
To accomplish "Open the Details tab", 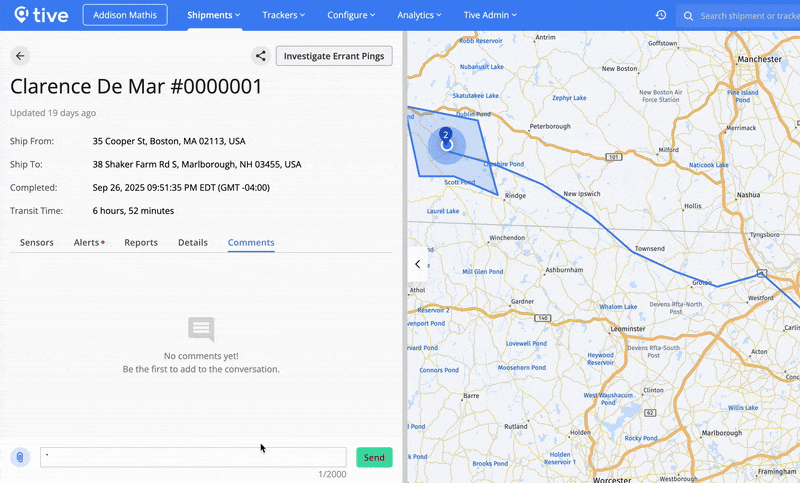I will 193,242.
